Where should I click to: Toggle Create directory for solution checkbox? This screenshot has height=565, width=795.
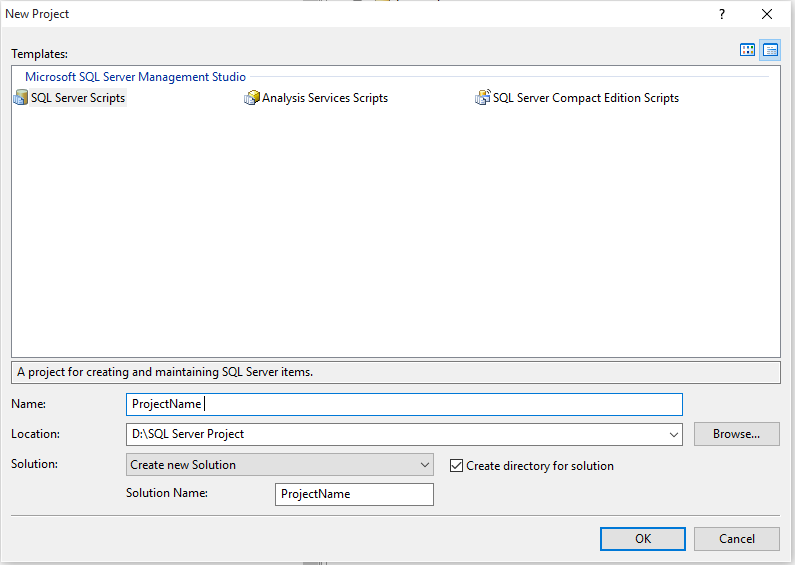[456, 466]
